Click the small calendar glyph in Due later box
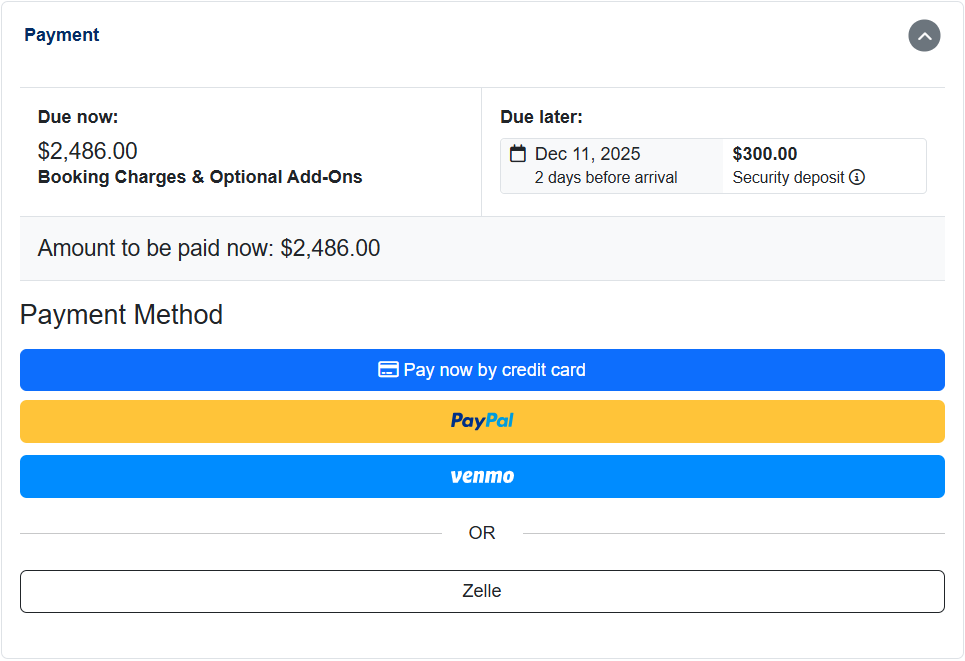Viewport: 965px width, 661px height. 518,155
